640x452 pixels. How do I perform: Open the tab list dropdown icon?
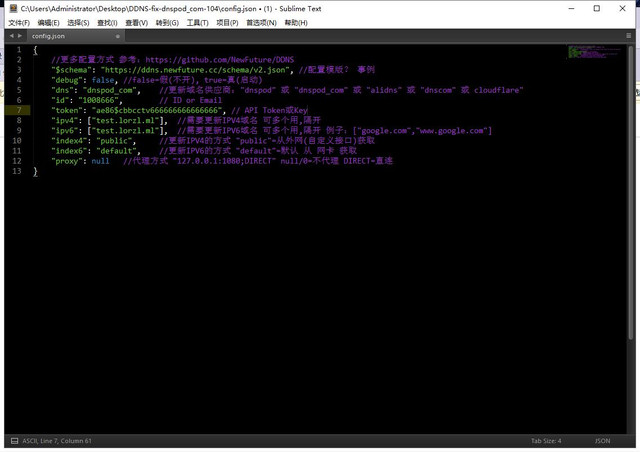(x=629, y=36)
